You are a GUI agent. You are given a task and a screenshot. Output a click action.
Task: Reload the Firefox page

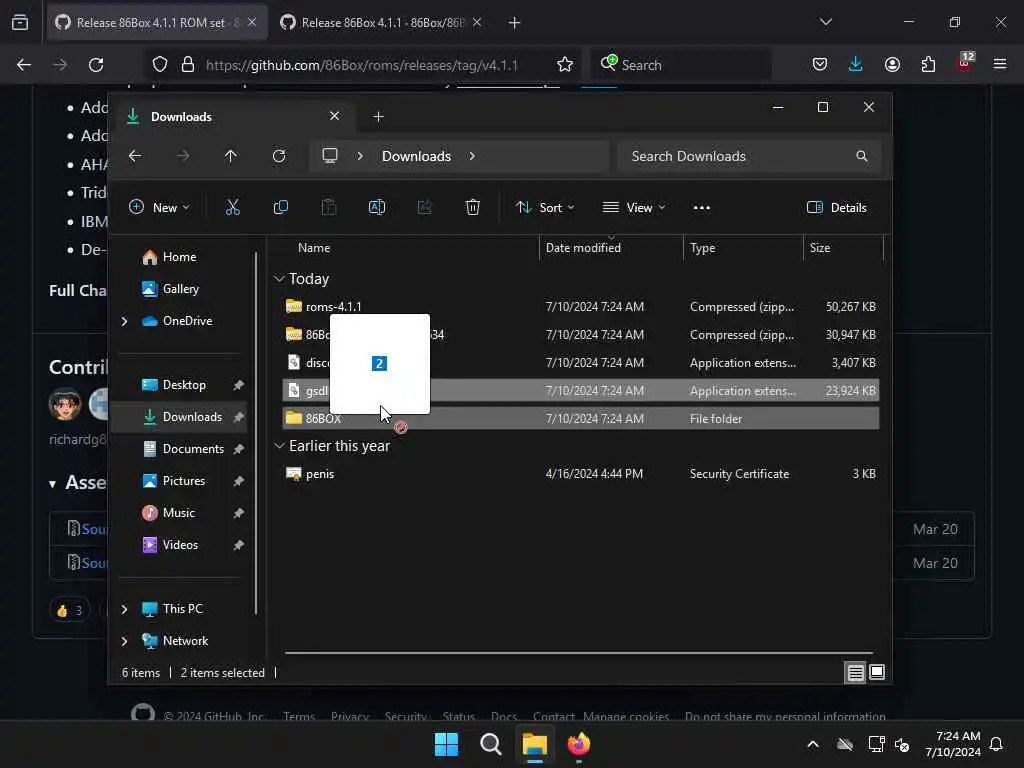(96, 65)
